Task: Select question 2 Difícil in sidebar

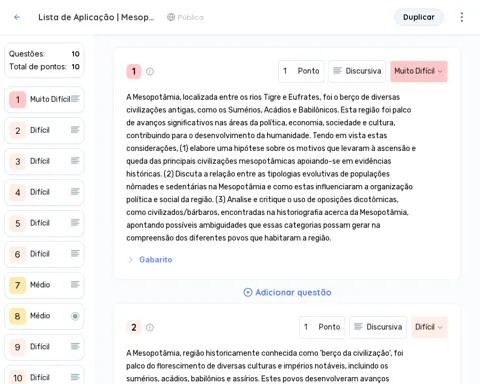Action: (44, 130)
